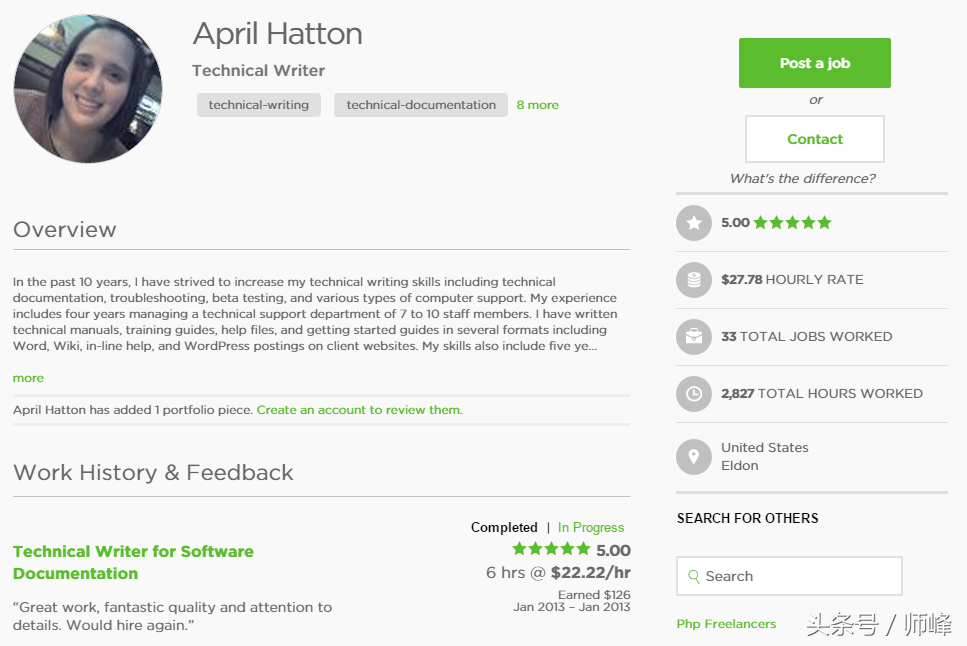The width and height of the screenshot is (967, 646).
Task: Select the technical-documentation skill tag
Action: [x=421, y=105]
